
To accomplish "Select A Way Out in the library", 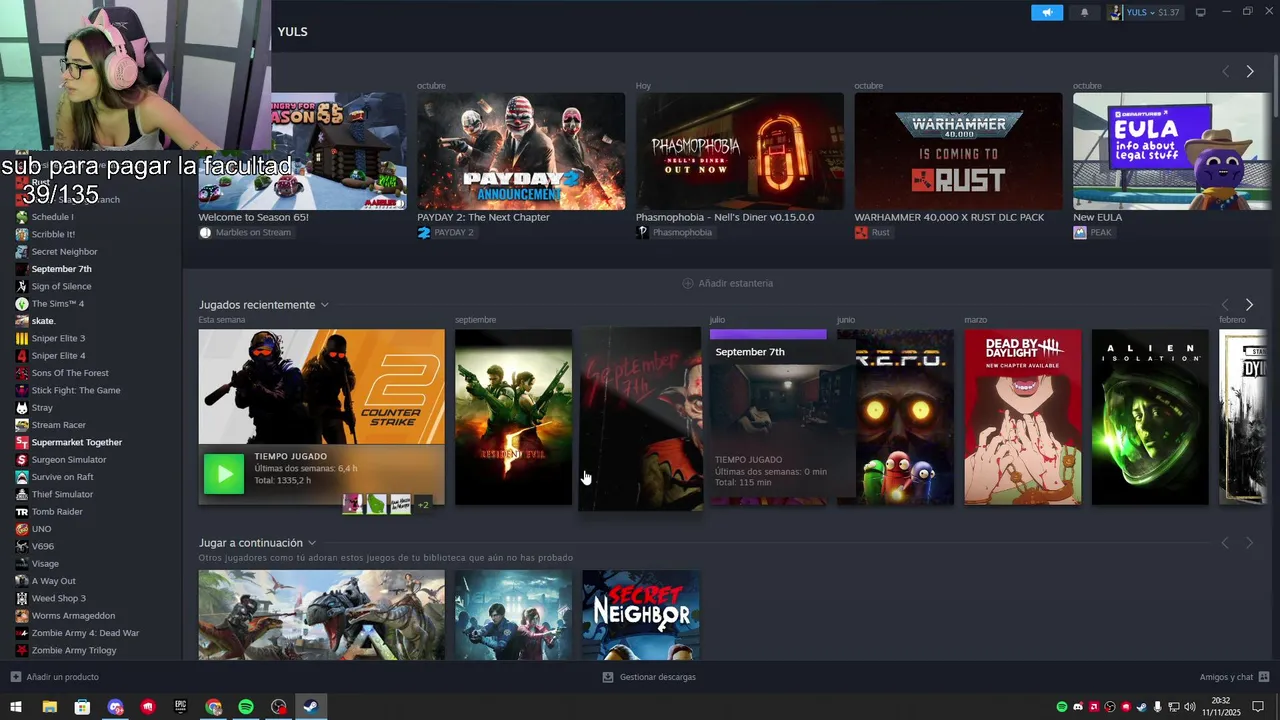I will coord(53,581).
